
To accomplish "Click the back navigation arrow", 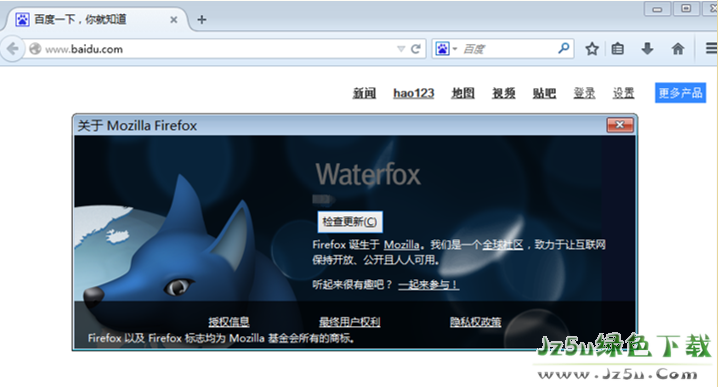I will (x=13, y=49).
